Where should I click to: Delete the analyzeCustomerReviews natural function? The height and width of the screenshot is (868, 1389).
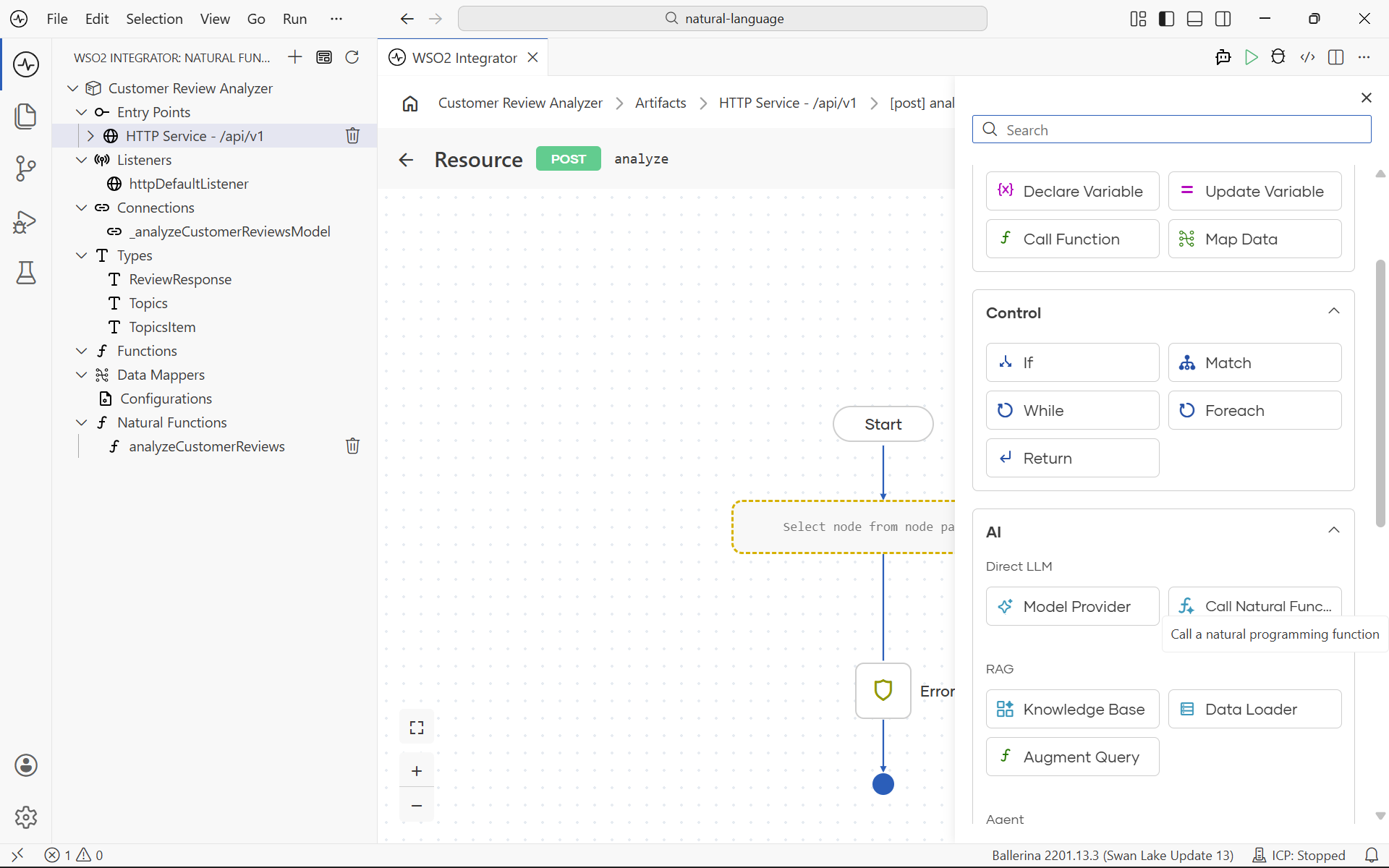click(x=352, y=446)
